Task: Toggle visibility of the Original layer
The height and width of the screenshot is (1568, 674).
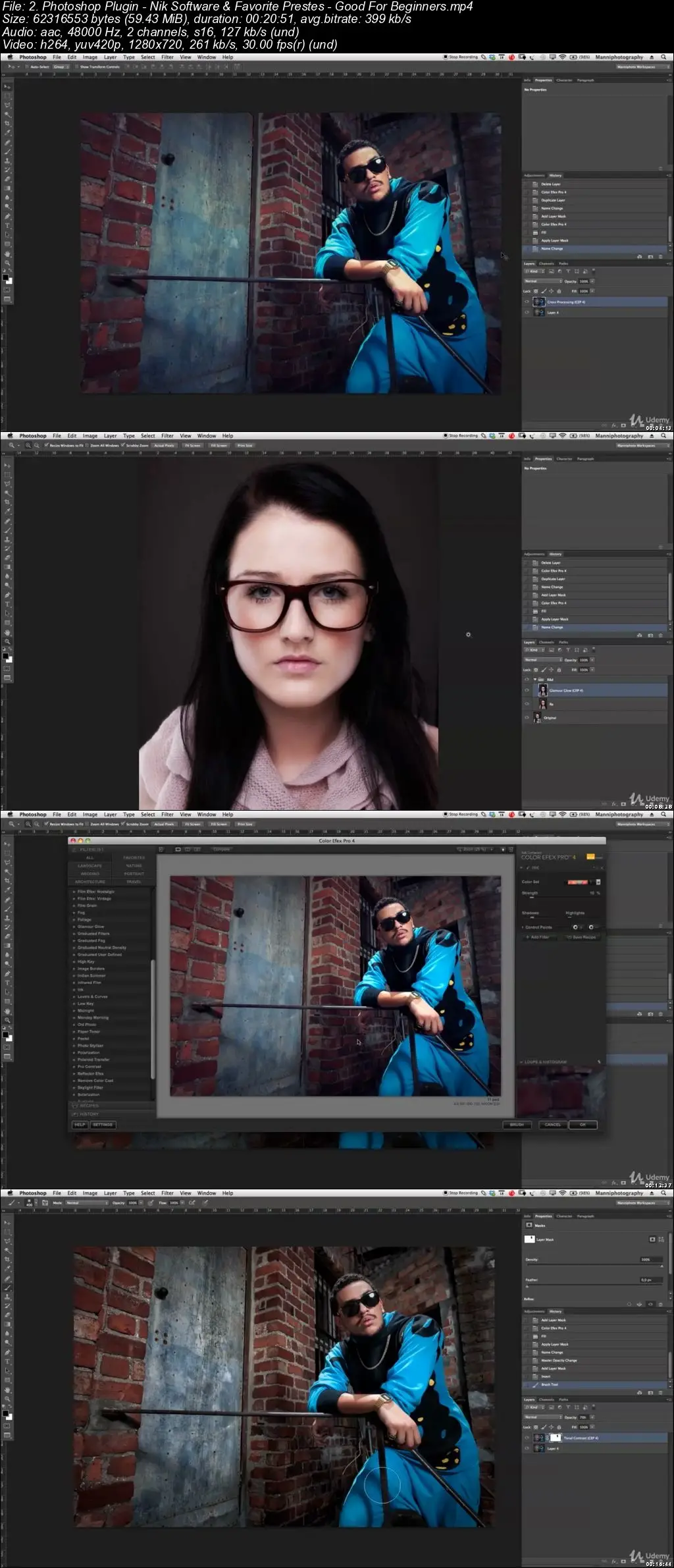Action: click(x=527, y=718)
